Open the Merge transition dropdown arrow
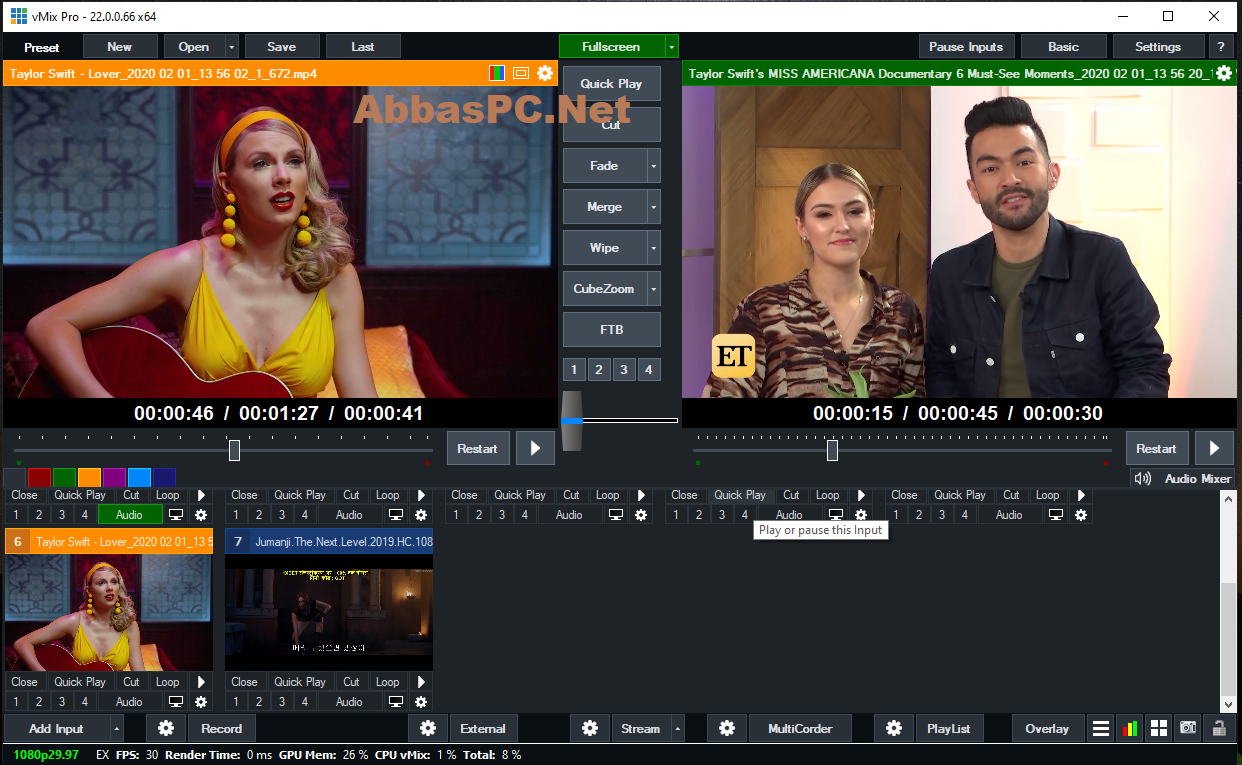Viewport: 1242px width, 765px height. (x=654, y=207)
